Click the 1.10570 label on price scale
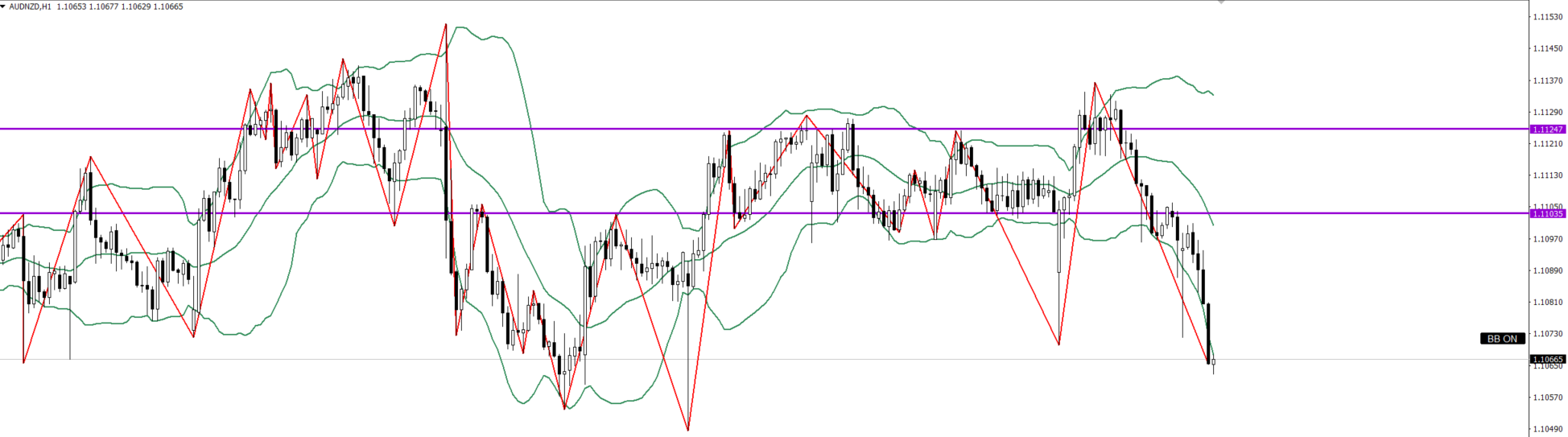Image resolution: width=1568 pixels, height=437 pixels. [x=1548, y=398]
